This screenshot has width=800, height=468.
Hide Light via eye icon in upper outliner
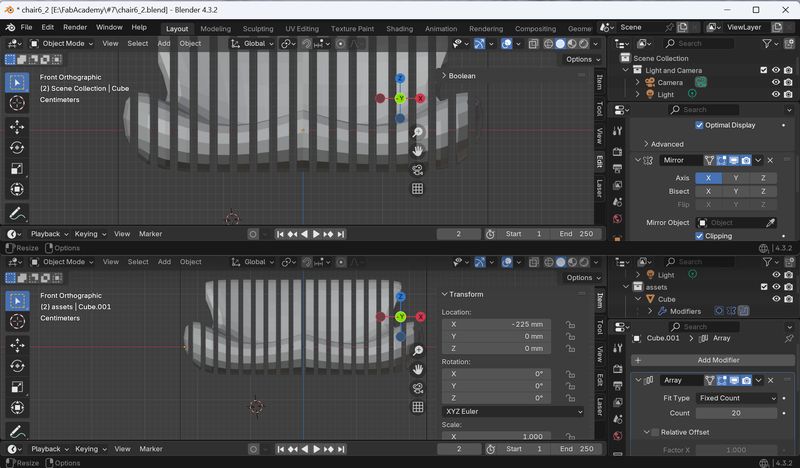(x=776, y=94)
